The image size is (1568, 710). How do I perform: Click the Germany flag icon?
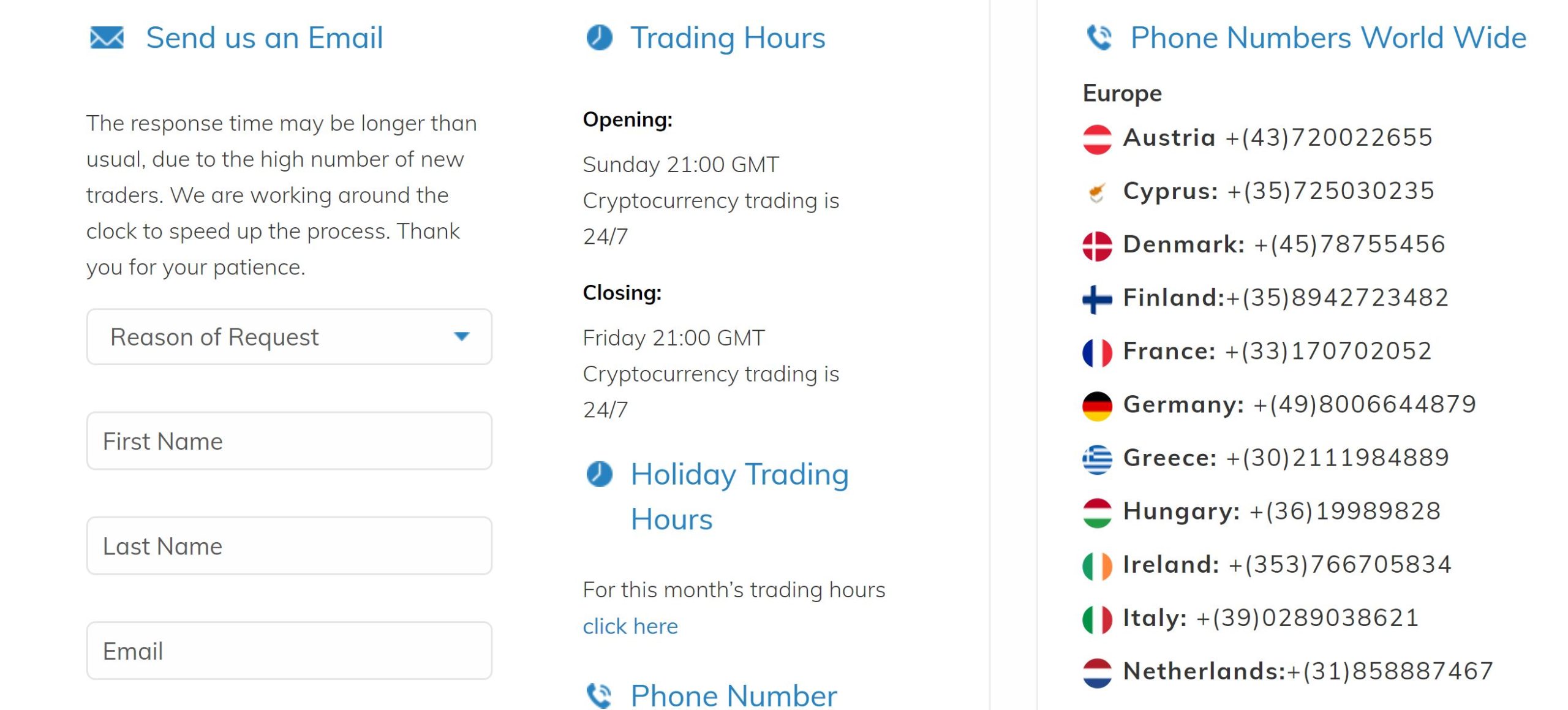pyautogui.click(x=1097, y=405)
